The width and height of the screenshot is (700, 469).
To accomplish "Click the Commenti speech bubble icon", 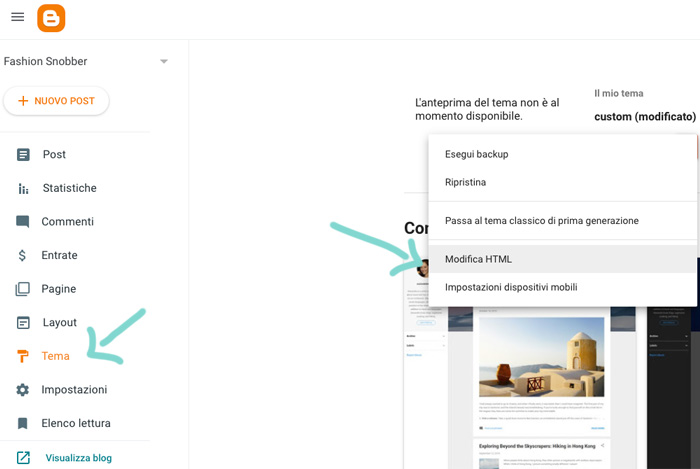I will point(22,222).
